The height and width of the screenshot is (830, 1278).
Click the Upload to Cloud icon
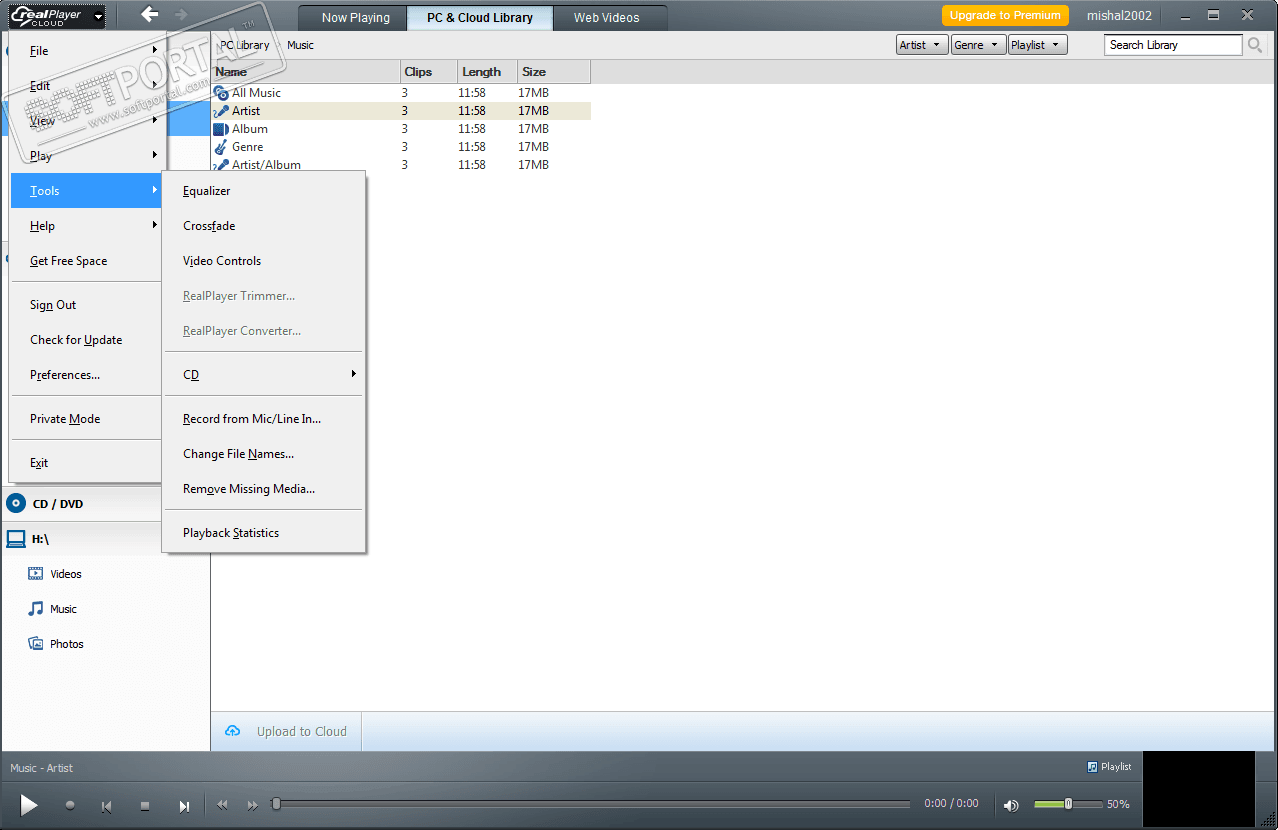[233, 731]
